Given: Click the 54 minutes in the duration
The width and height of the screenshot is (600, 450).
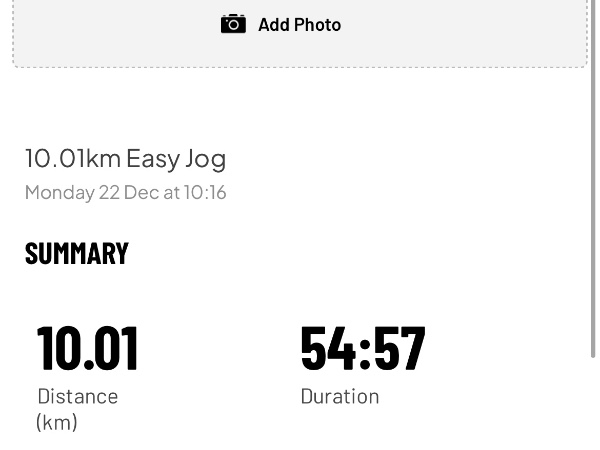Looking at the screenshot, I should point(328,347).
